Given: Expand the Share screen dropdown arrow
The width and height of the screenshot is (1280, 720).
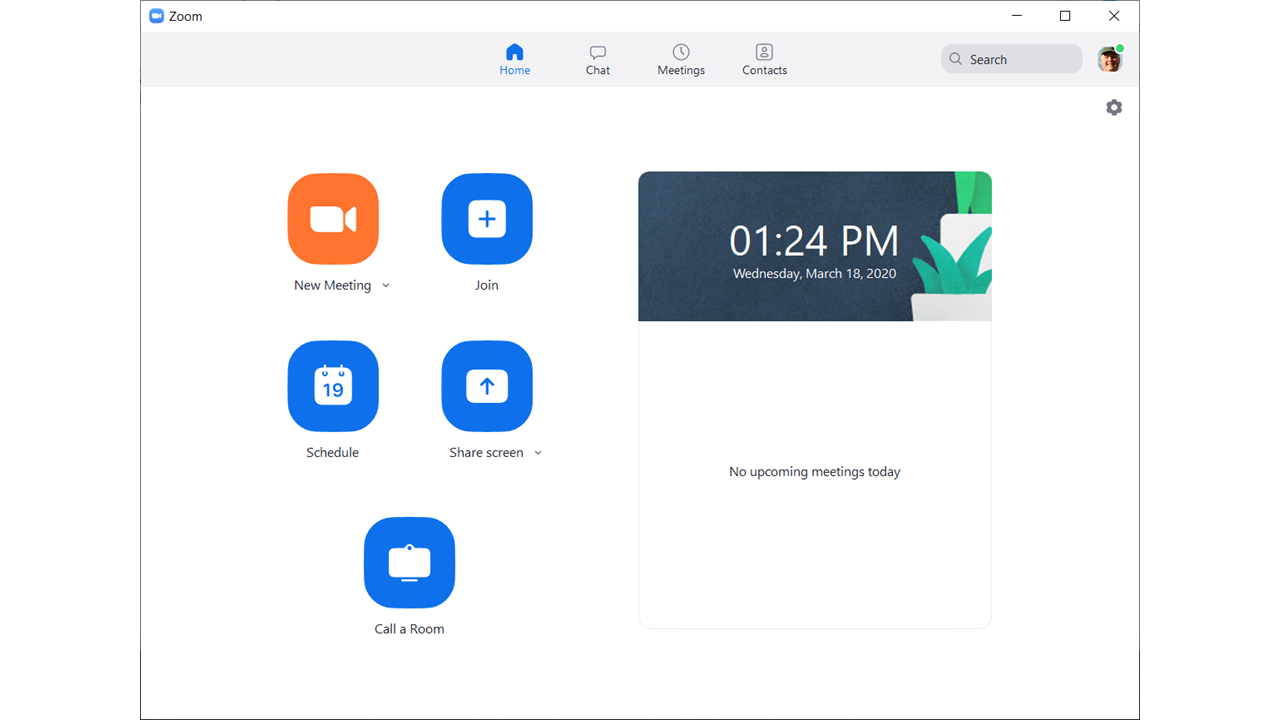Looking at the screenshot, I should (538, 453).
